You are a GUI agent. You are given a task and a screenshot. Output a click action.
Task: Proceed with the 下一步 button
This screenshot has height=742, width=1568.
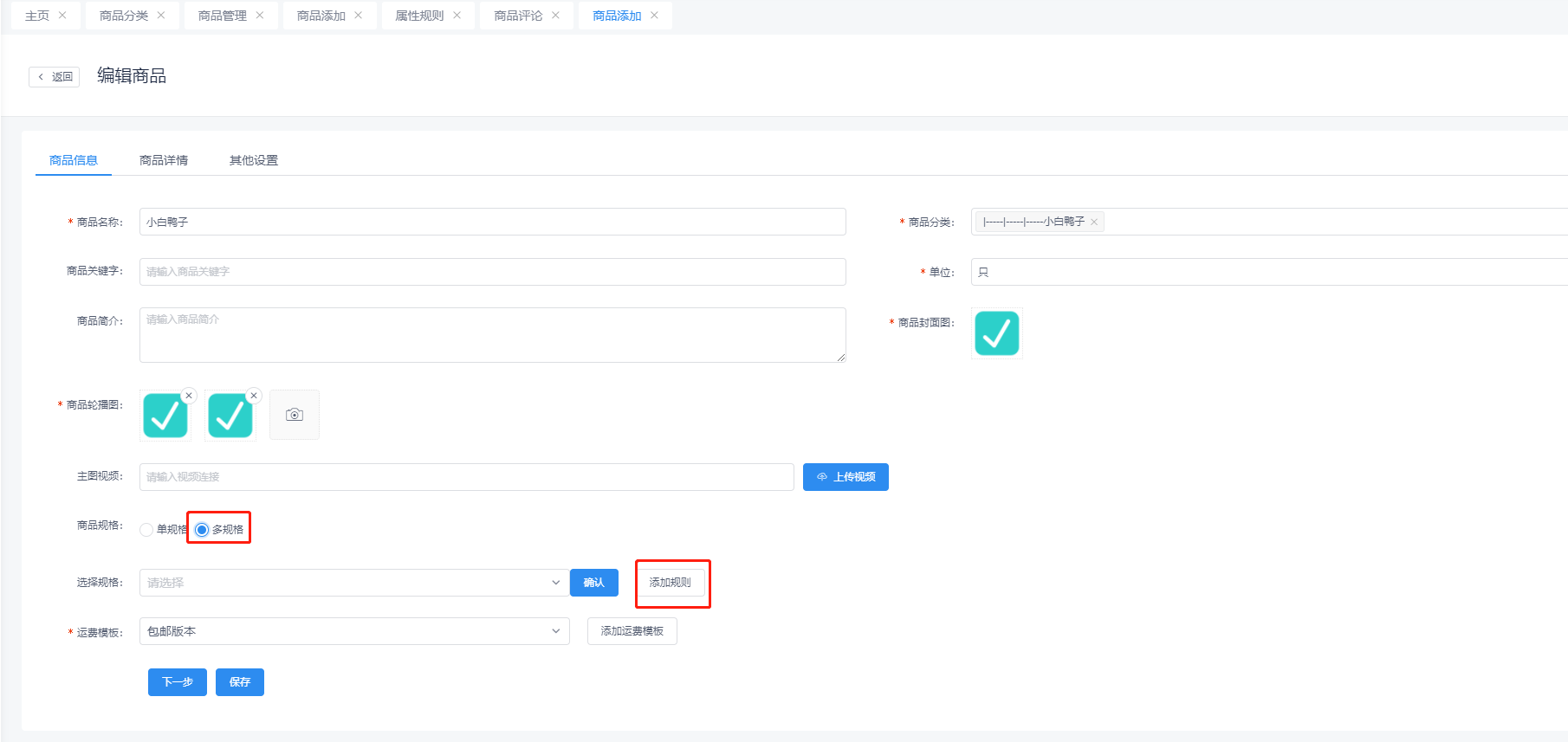178,682
